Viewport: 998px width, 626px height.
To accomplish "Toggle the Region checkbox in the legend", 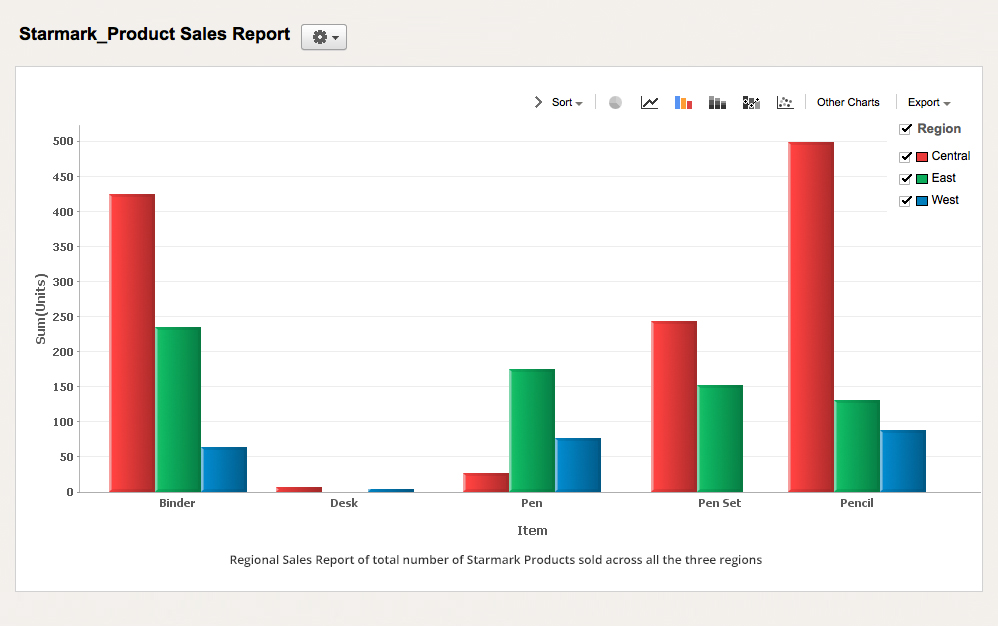I will [x=904, y=128].
